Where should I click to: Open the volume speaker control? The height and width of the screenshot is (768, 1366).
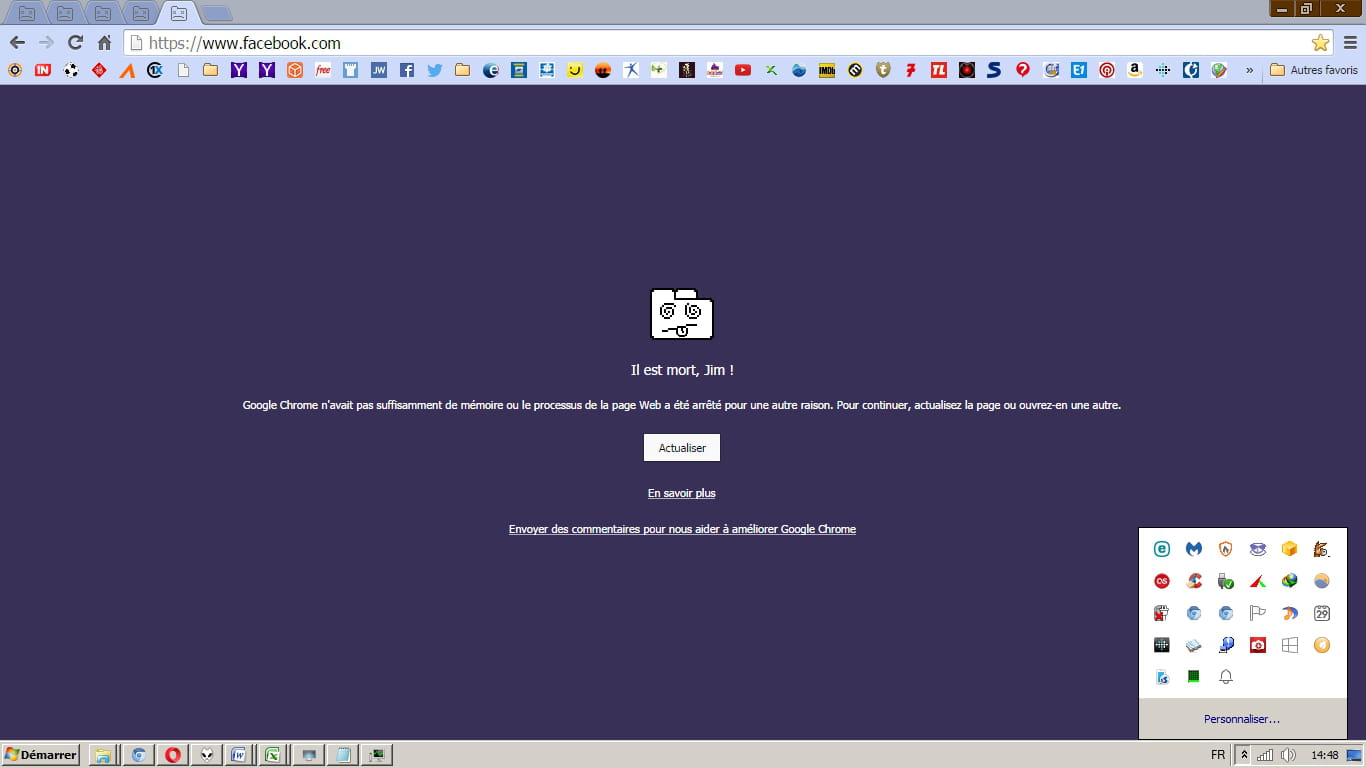click(1289, 755)
